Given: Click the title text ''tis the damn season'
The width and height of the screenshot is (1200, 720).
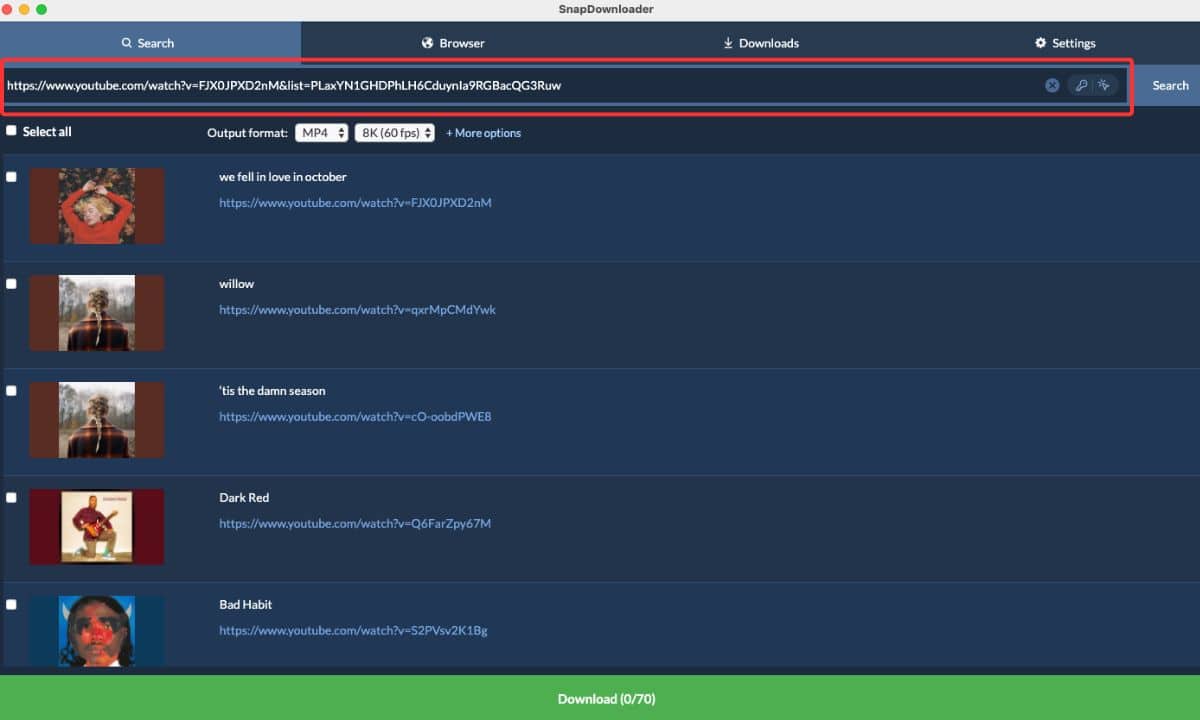Looking at the screenshot, I should pos(272,391).
